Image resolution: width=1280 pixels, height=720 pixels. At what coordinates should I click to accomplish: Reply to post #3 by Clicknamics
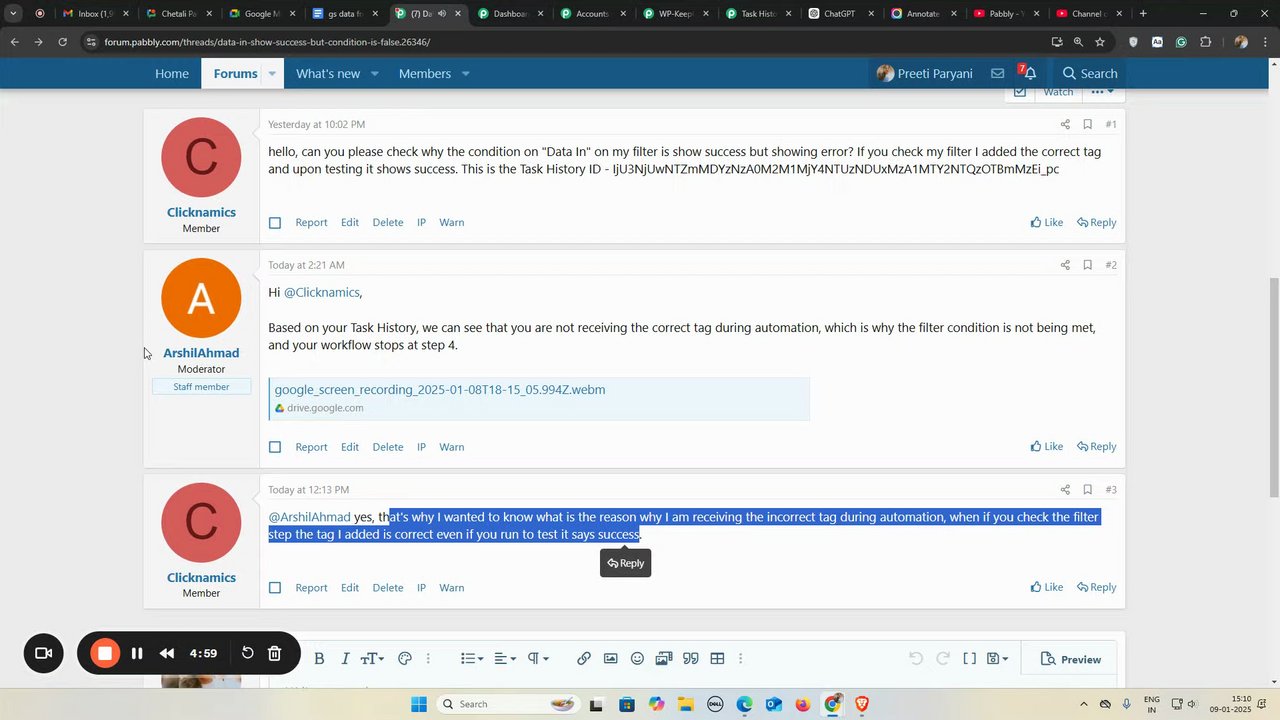(1096, 588)
